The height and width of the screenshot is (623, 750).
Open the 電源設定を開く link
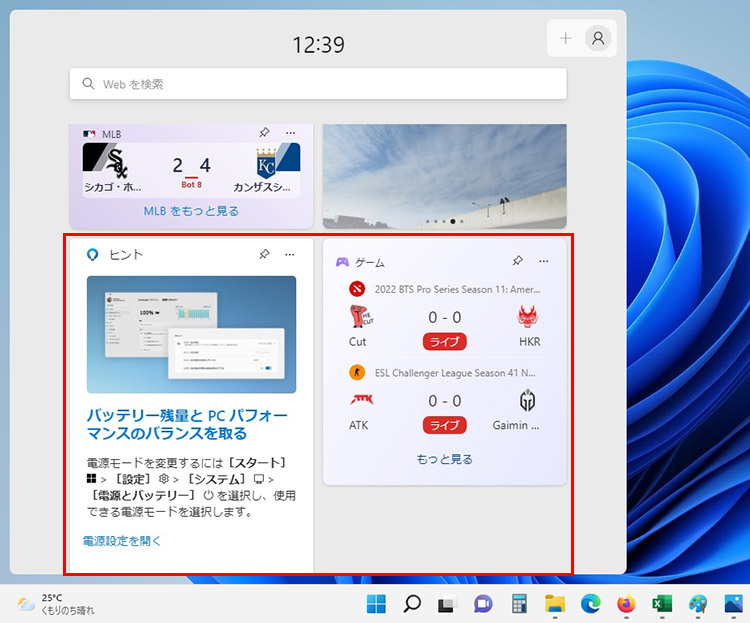click(x=122, y=541)
